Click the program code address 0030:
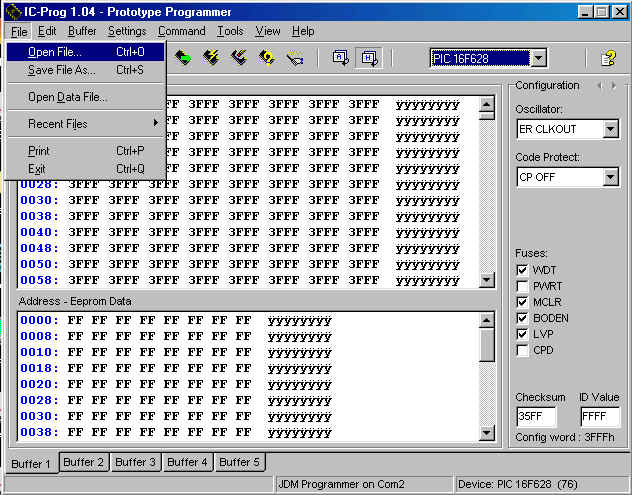 click(39, 200)
